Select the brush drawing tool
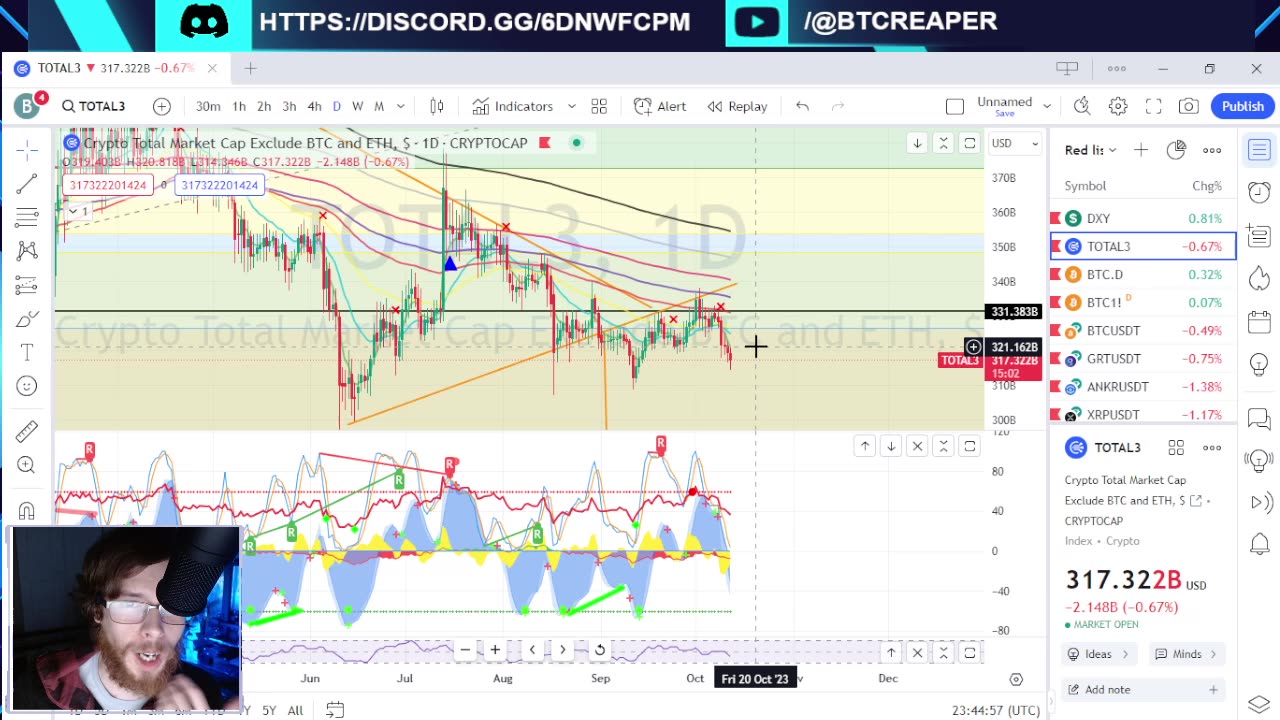The width and height of the screenshot is (1280, 720). click(x=27, y=319)
